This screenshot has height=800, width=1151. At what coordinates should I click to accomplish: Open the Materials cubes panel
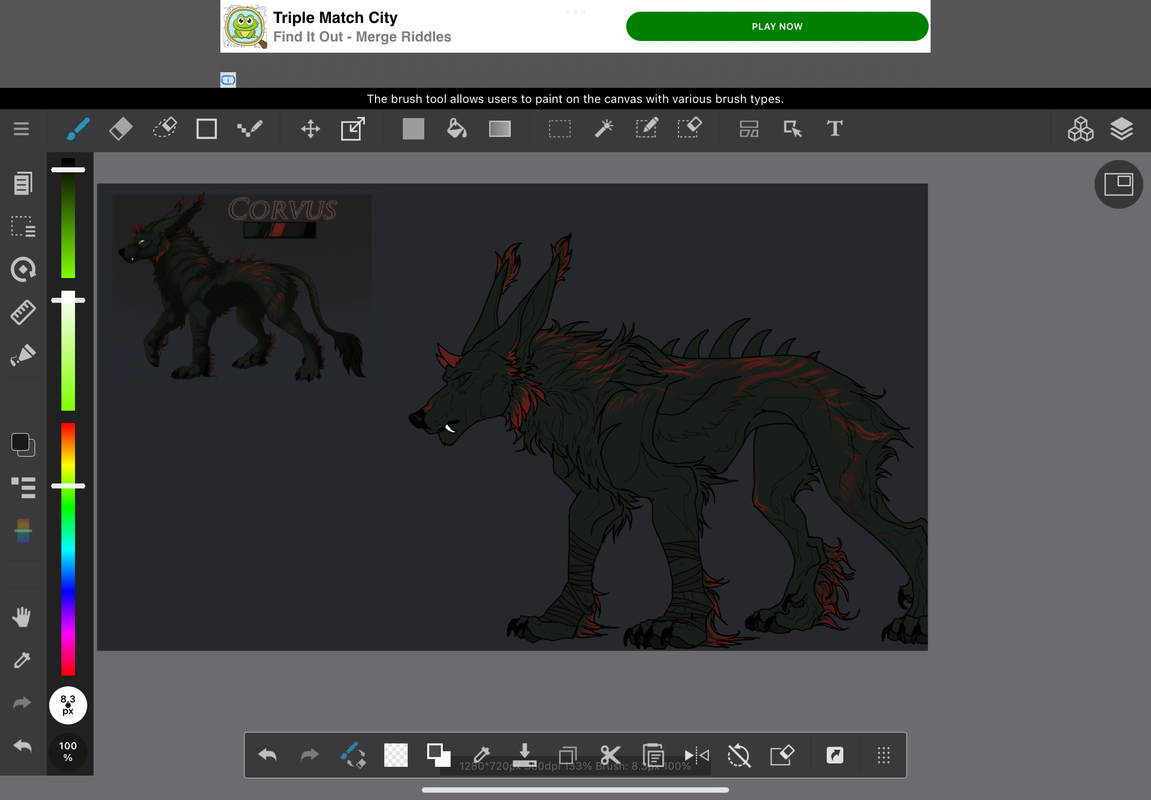[x=1081, y=129]
